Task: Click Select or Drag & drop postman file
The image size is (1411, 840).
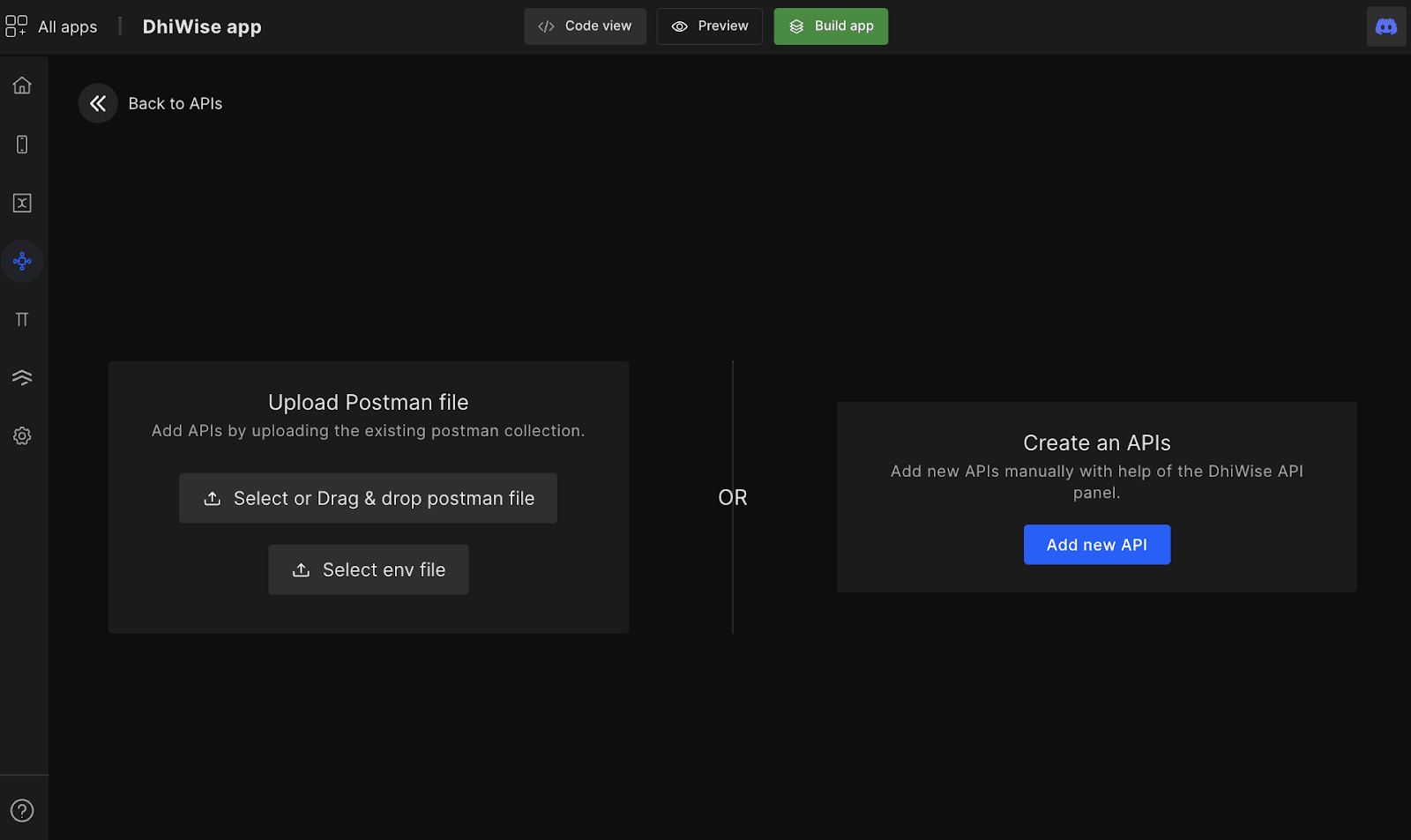Action: click(368, 498)
